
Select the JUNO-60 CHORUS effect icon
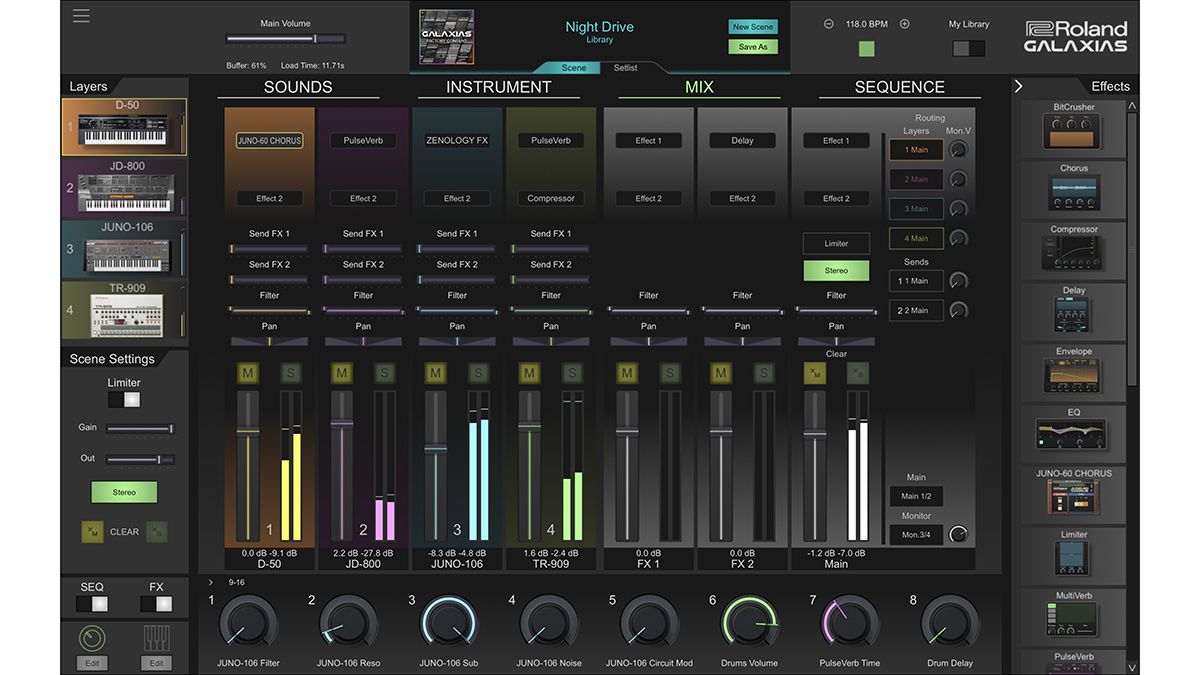pos(1073,498)
